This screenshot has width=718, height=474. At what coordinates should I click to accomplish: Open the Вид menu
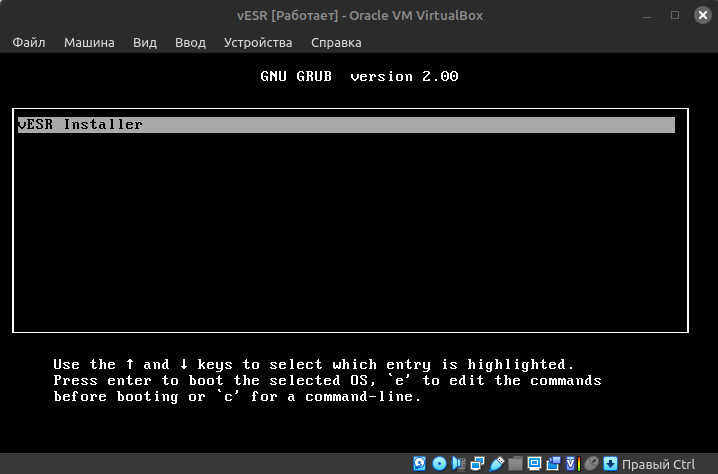point(145,43)
